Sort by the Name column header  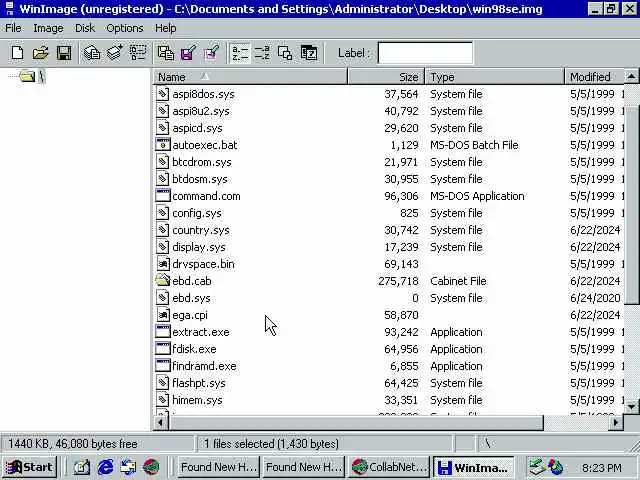pyautogui.click(x=250, y=77)
